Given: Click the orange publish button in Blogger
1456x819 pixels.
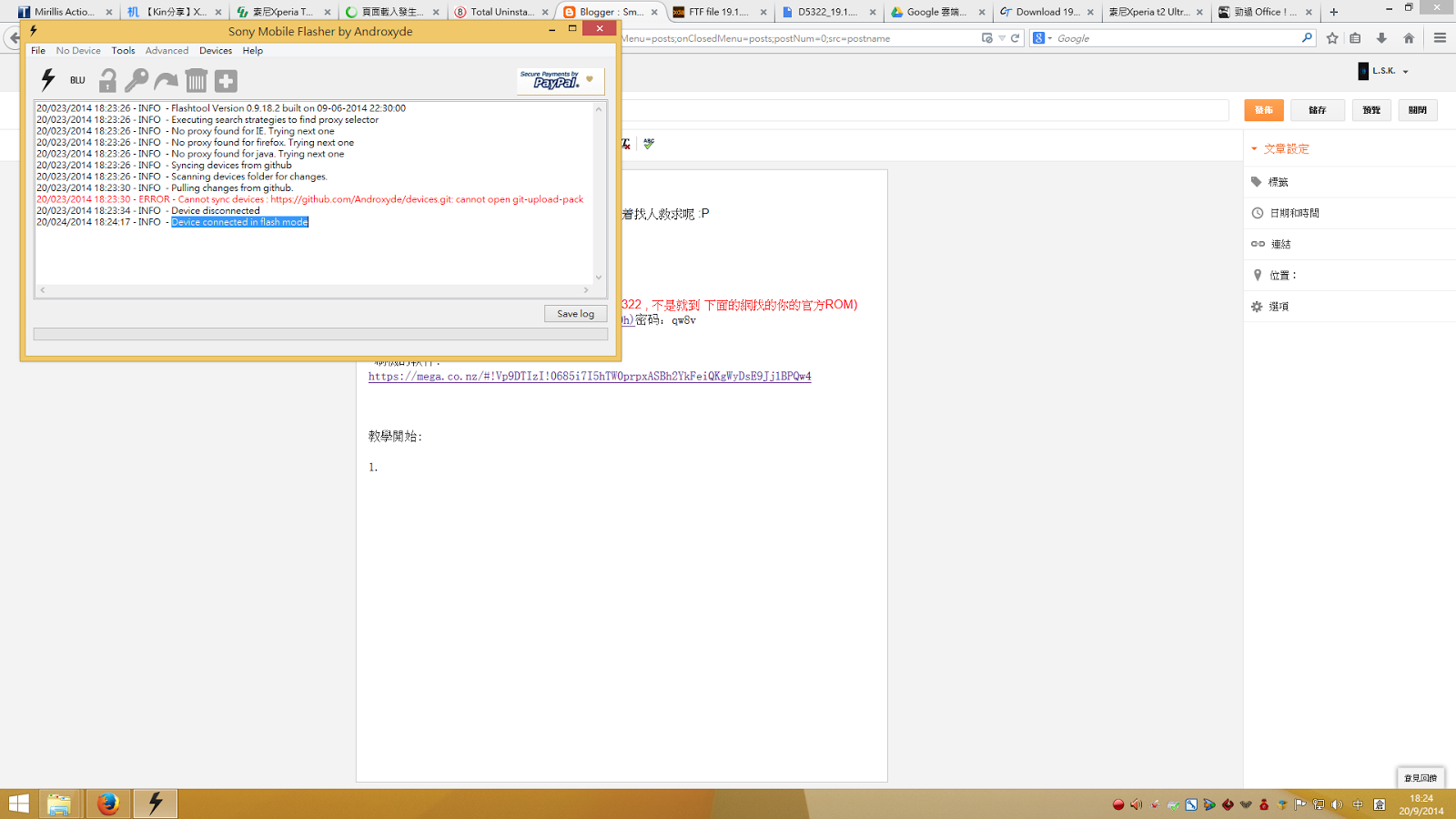Looking at the screenshot, I should [1264, 110].
